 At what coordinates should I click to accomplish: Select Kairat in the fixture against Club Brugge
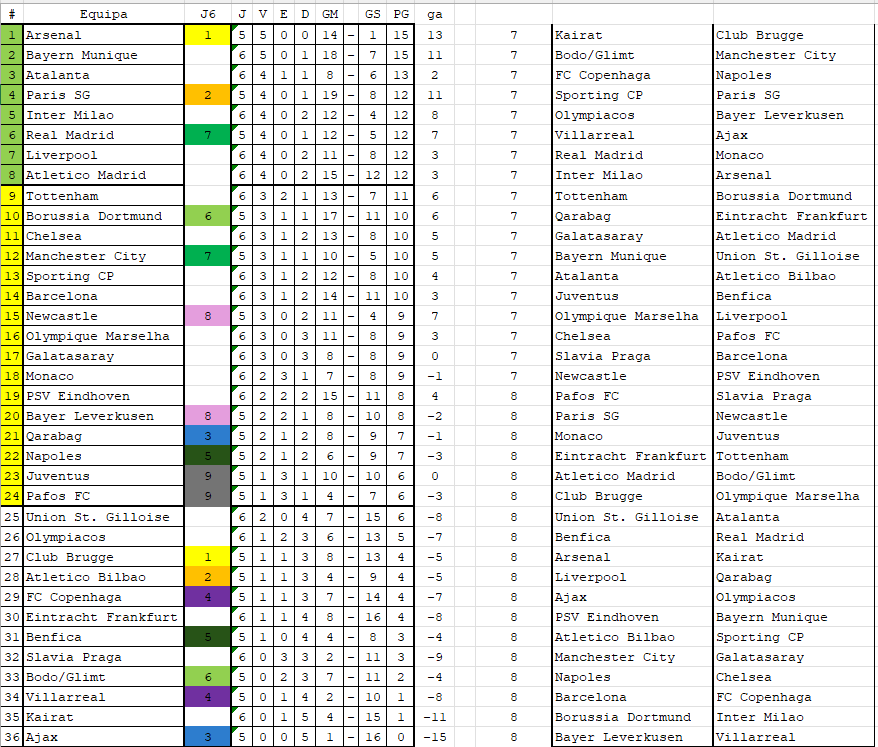click(x=578, y=35)
